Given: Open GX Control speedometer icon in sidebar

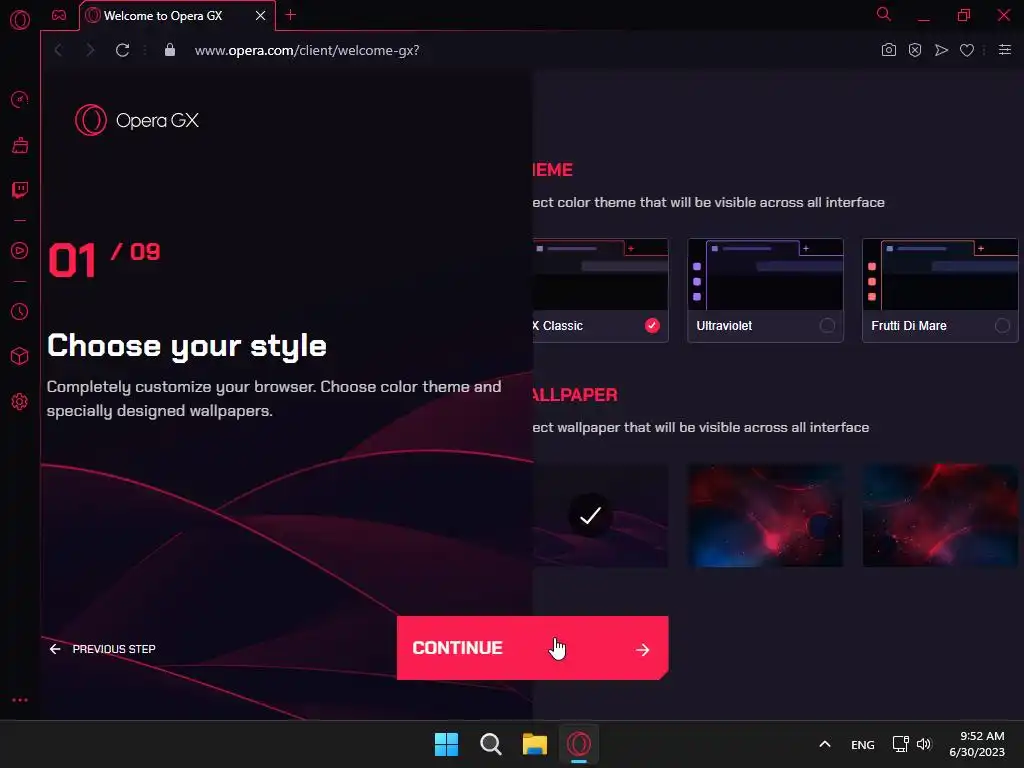Looking at the screenshot, I should point(20,99).
